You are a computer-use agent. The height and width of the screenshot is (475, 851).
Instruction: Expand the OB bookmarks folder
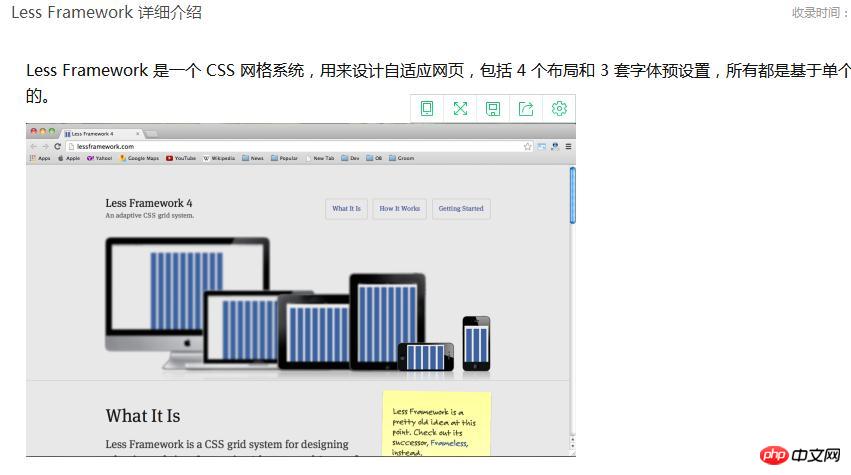coord(374,159)
